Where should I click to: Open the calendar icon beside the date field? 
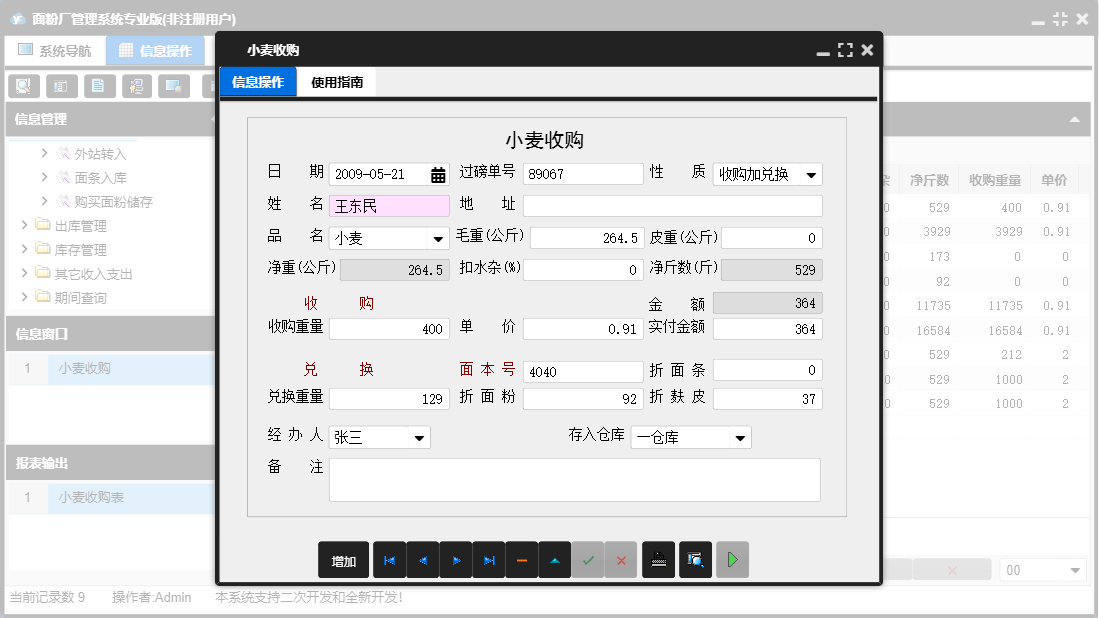(x=440, y=173)
